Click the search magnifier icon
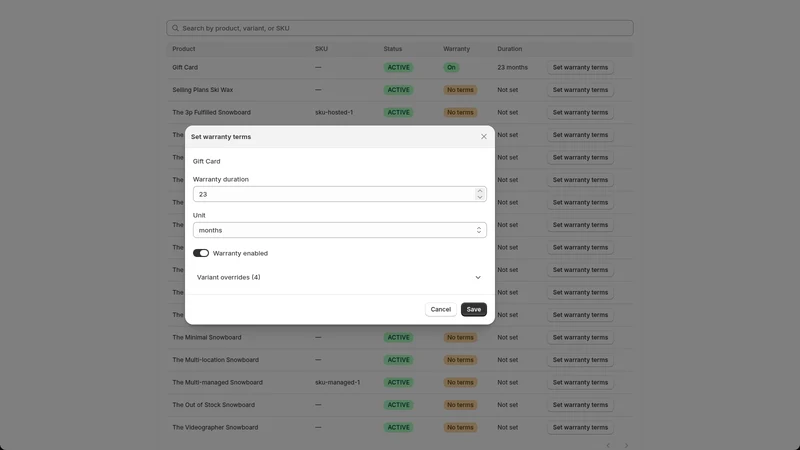800x450 pixels. 176,28
